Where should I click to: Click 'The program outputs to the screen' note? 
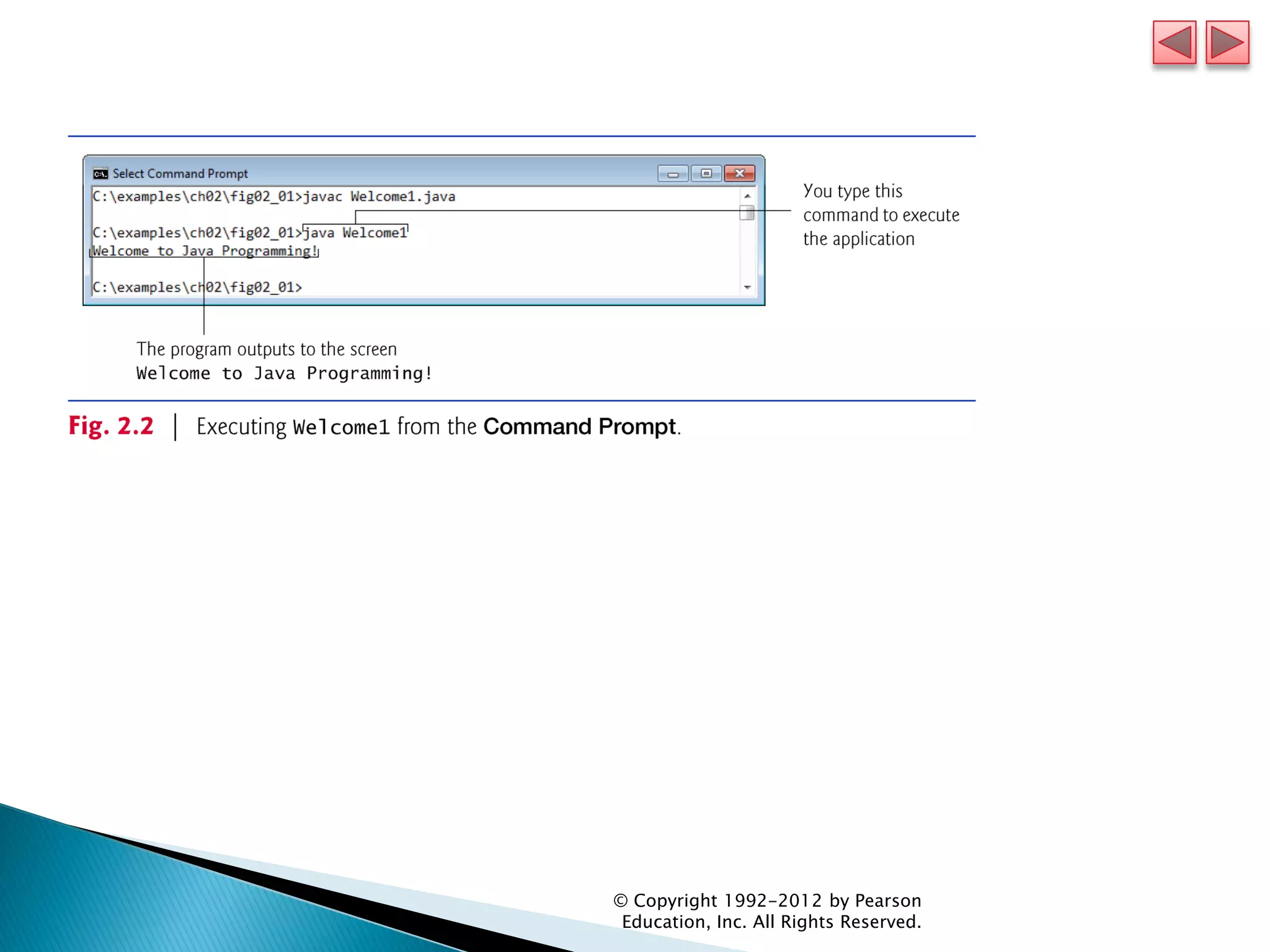(267, 349)
